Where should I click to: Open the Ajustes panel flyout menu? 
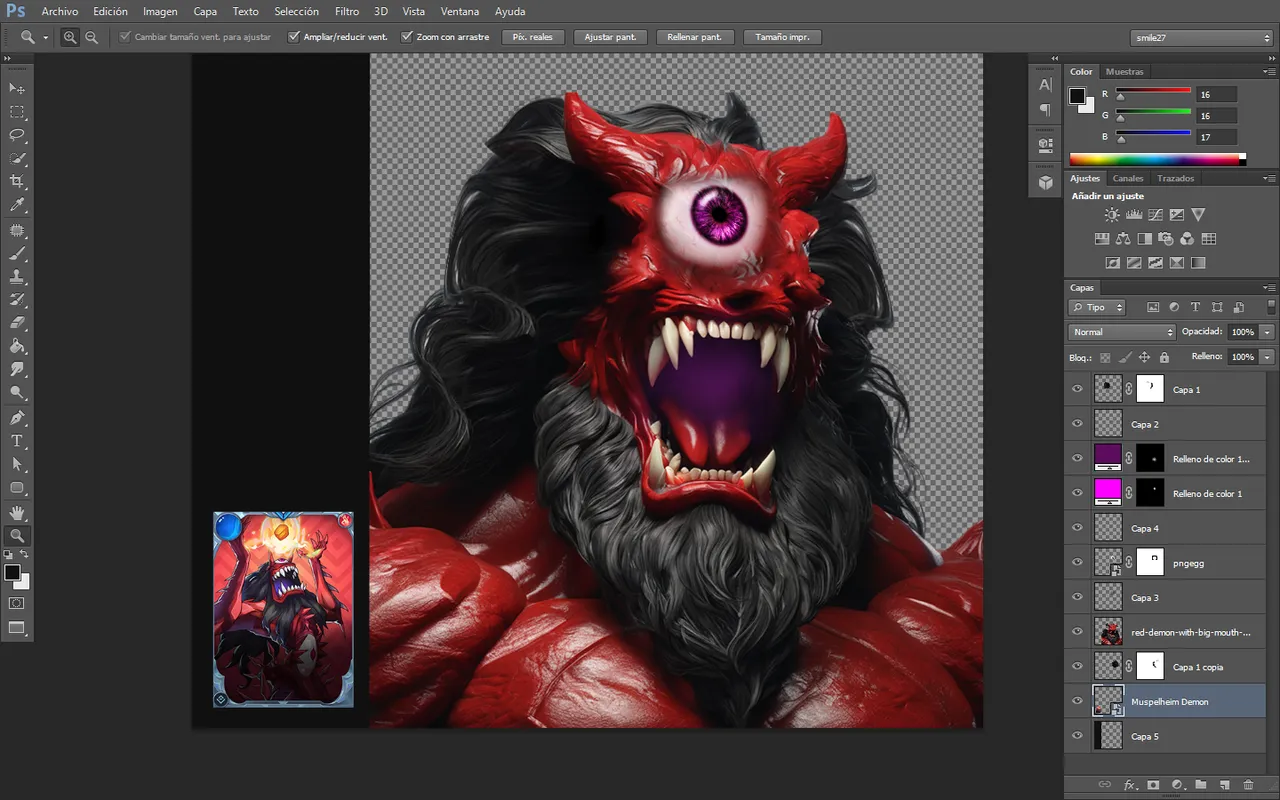click(1271, 178)
